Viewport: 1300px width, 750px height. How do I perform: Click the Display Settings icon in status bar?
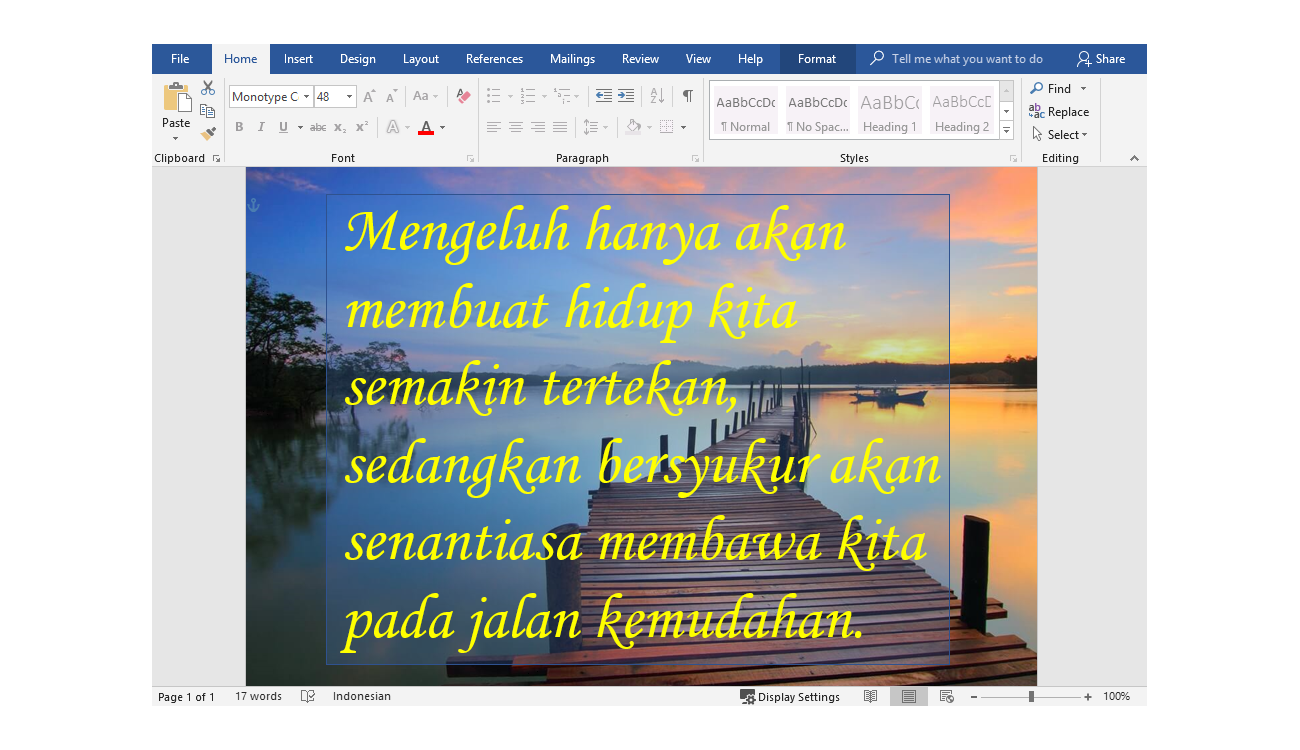(747, 697)
